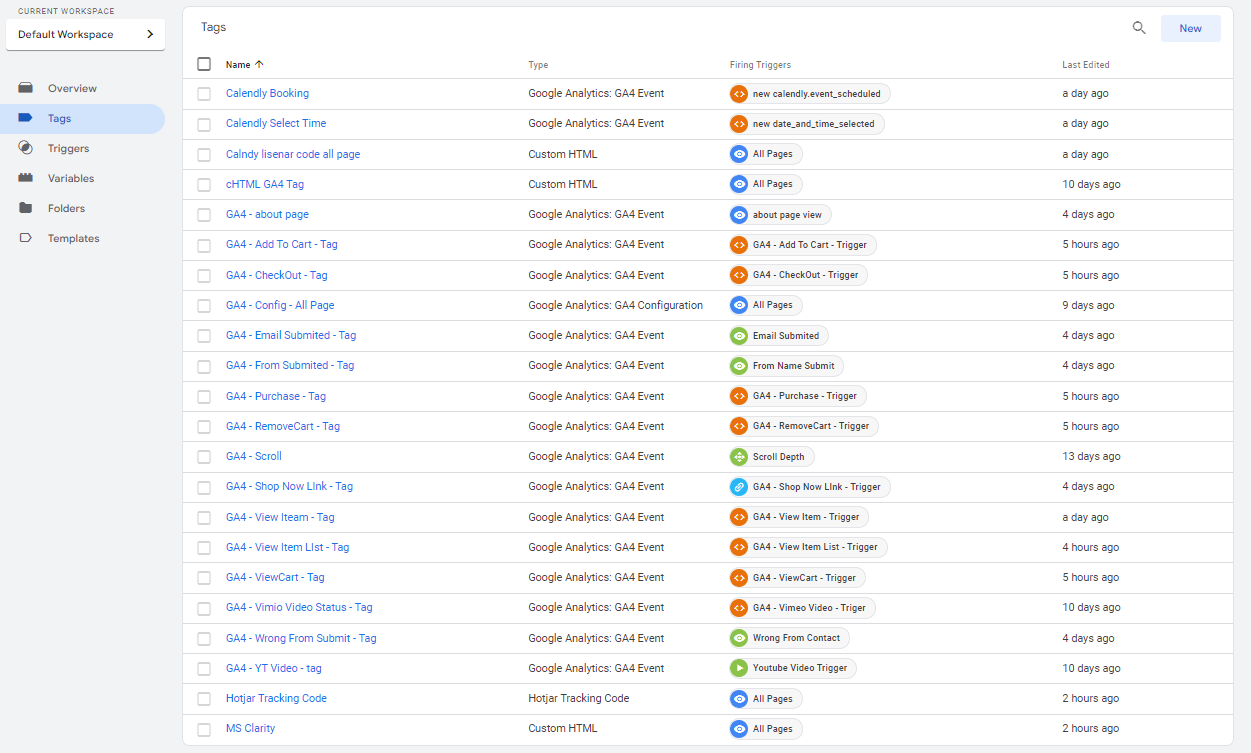Click Hotjar Tracking Code in Type column
The height and width of the screenshot is (753, 1251).
point(579,698)
